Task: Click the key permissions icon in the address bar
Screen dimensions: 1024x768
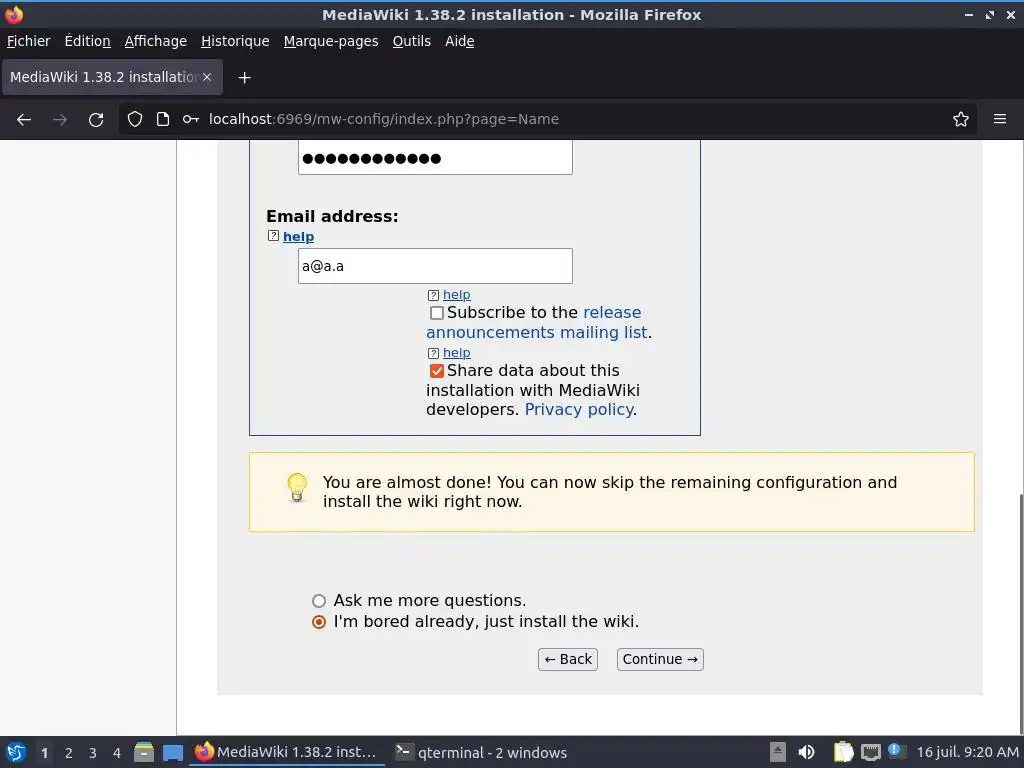Action: coord(191,119)
